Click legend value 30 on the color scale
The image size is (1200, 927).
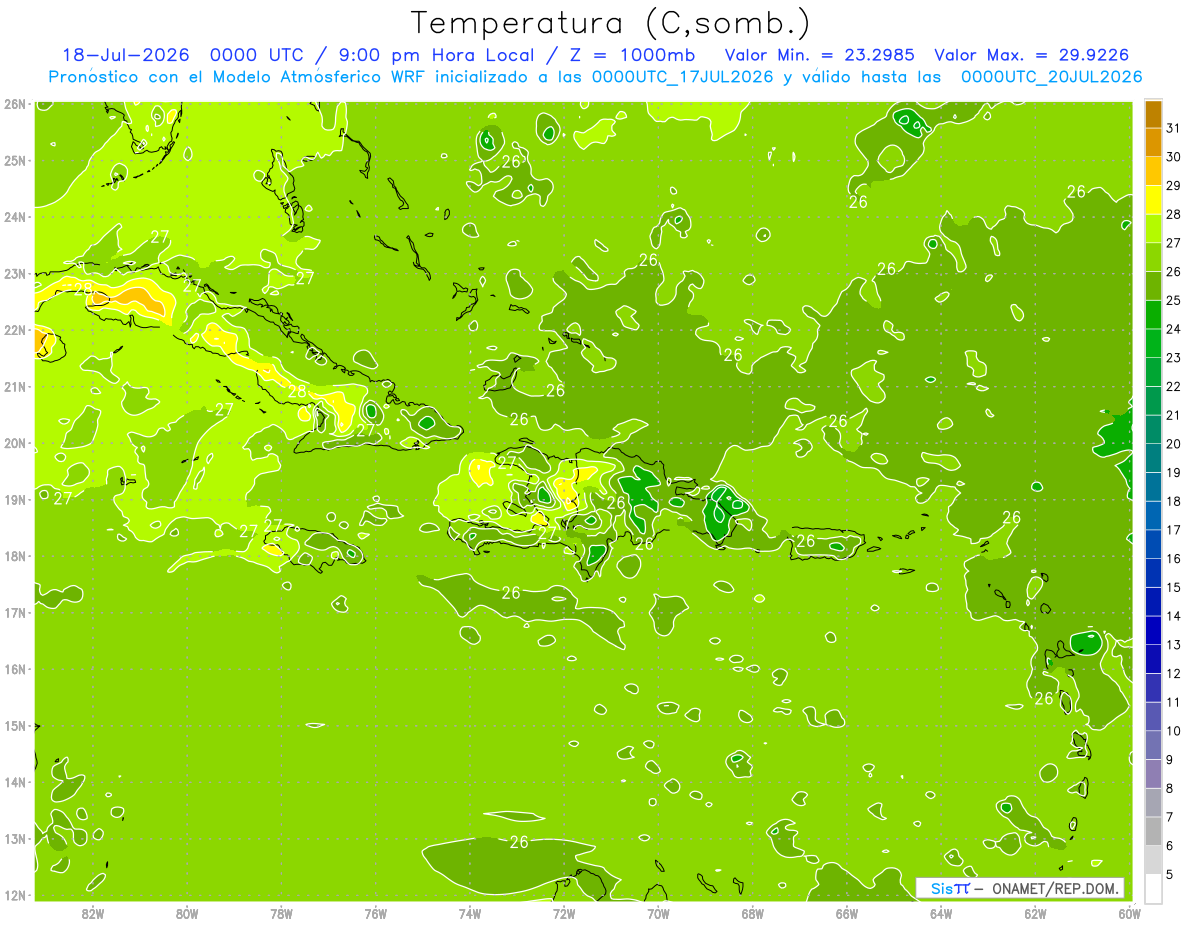click(1174, 157)
